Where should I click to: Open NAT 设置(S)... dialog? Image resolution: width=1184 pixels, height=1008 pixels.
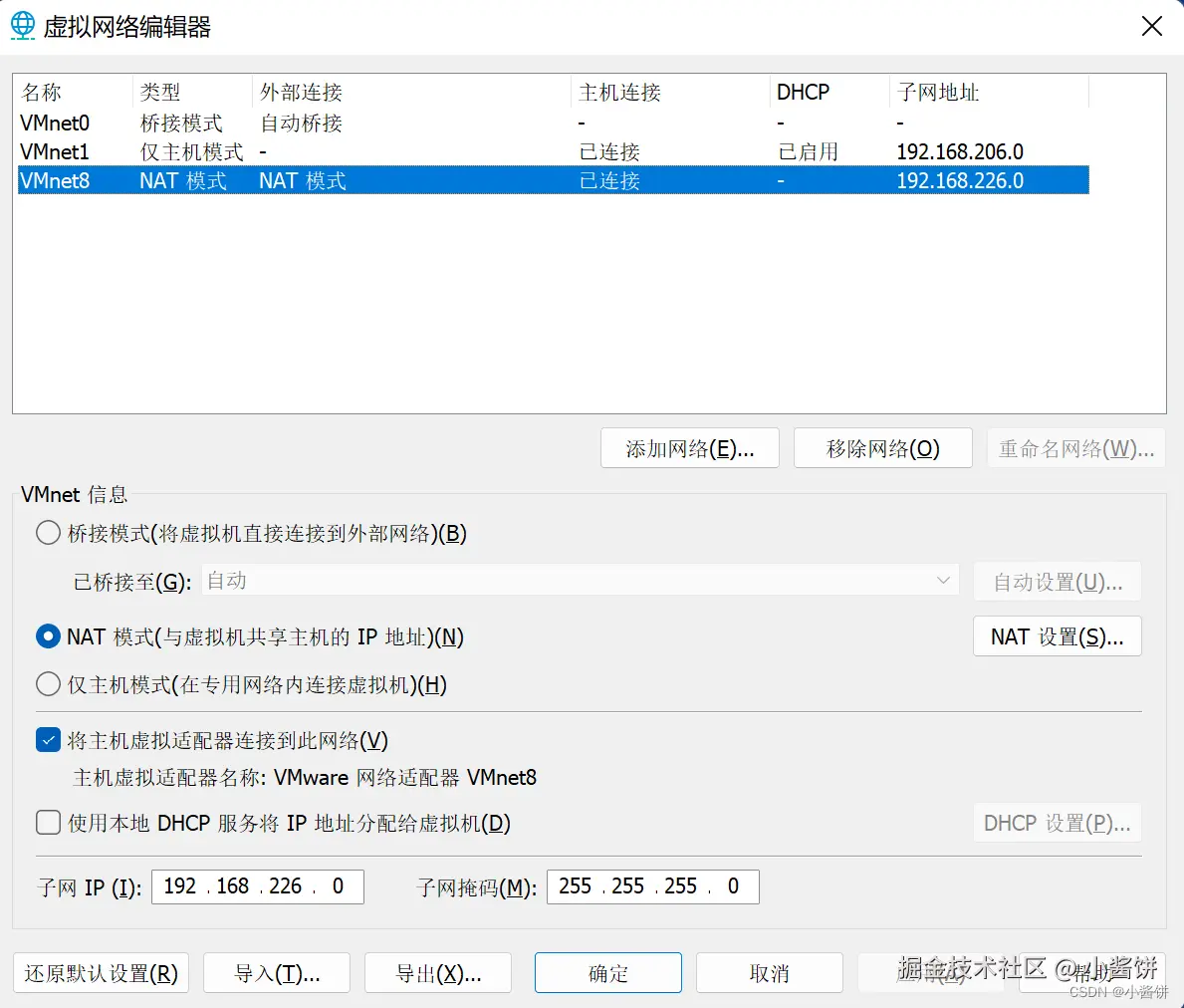[1058, 636]
